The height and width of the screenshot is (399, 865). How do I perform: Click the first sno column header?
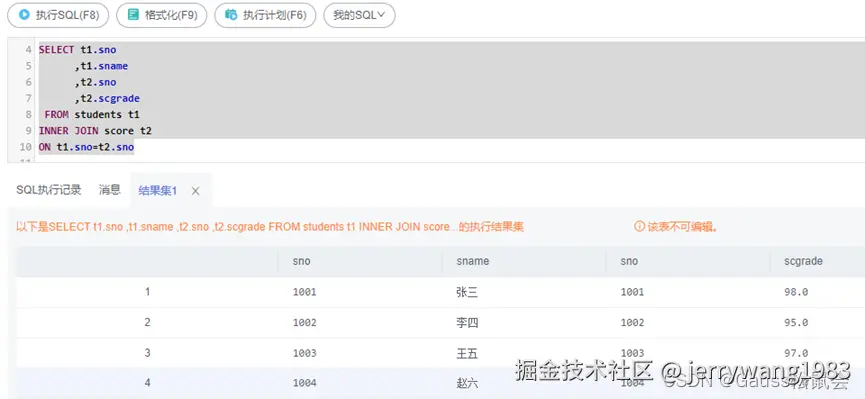(x=302, y=261)
